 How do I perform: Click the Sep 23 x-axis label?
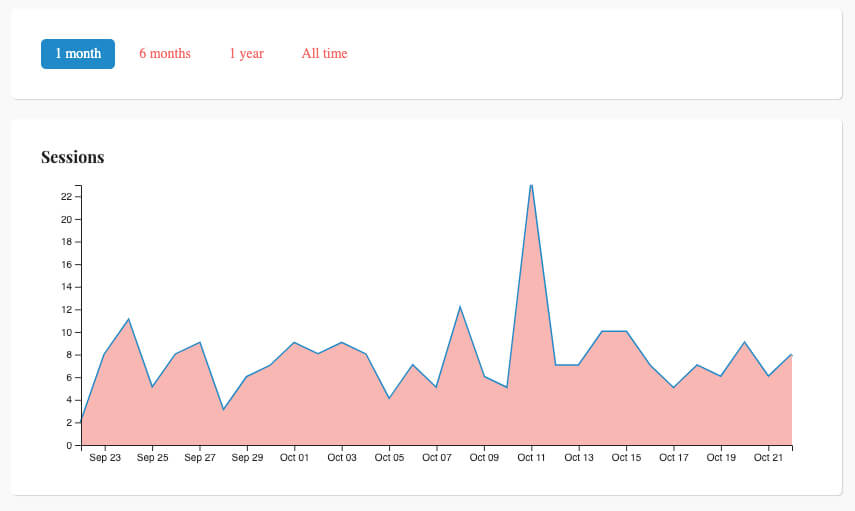click(105, 458)
